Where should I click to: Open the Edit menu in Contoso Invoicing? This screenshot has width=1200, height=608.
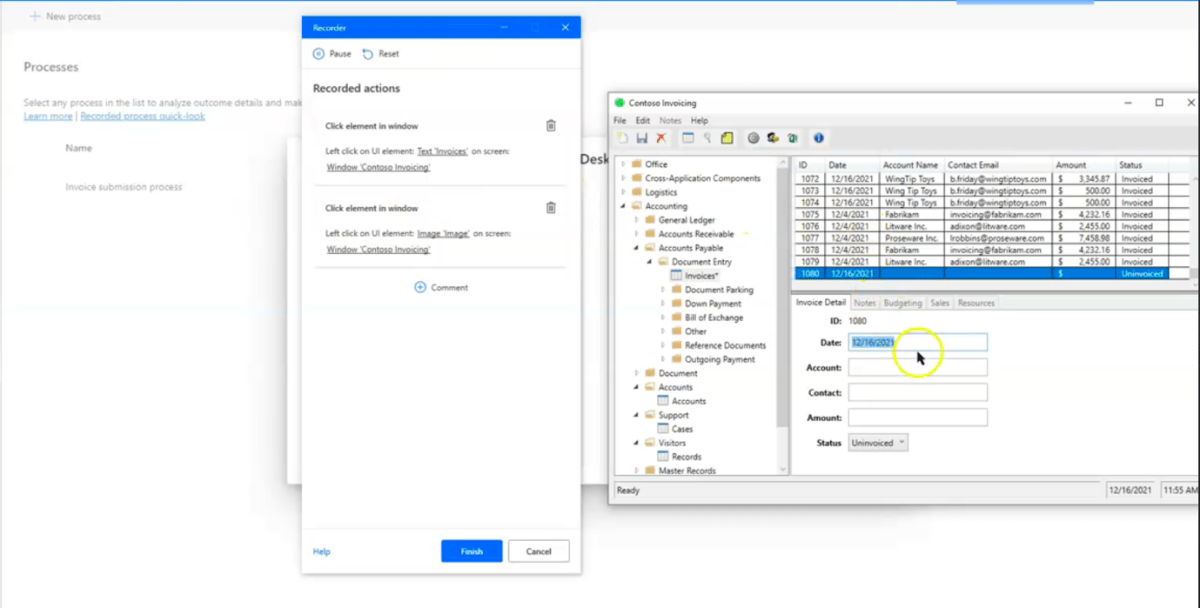[x=643, y=120]
